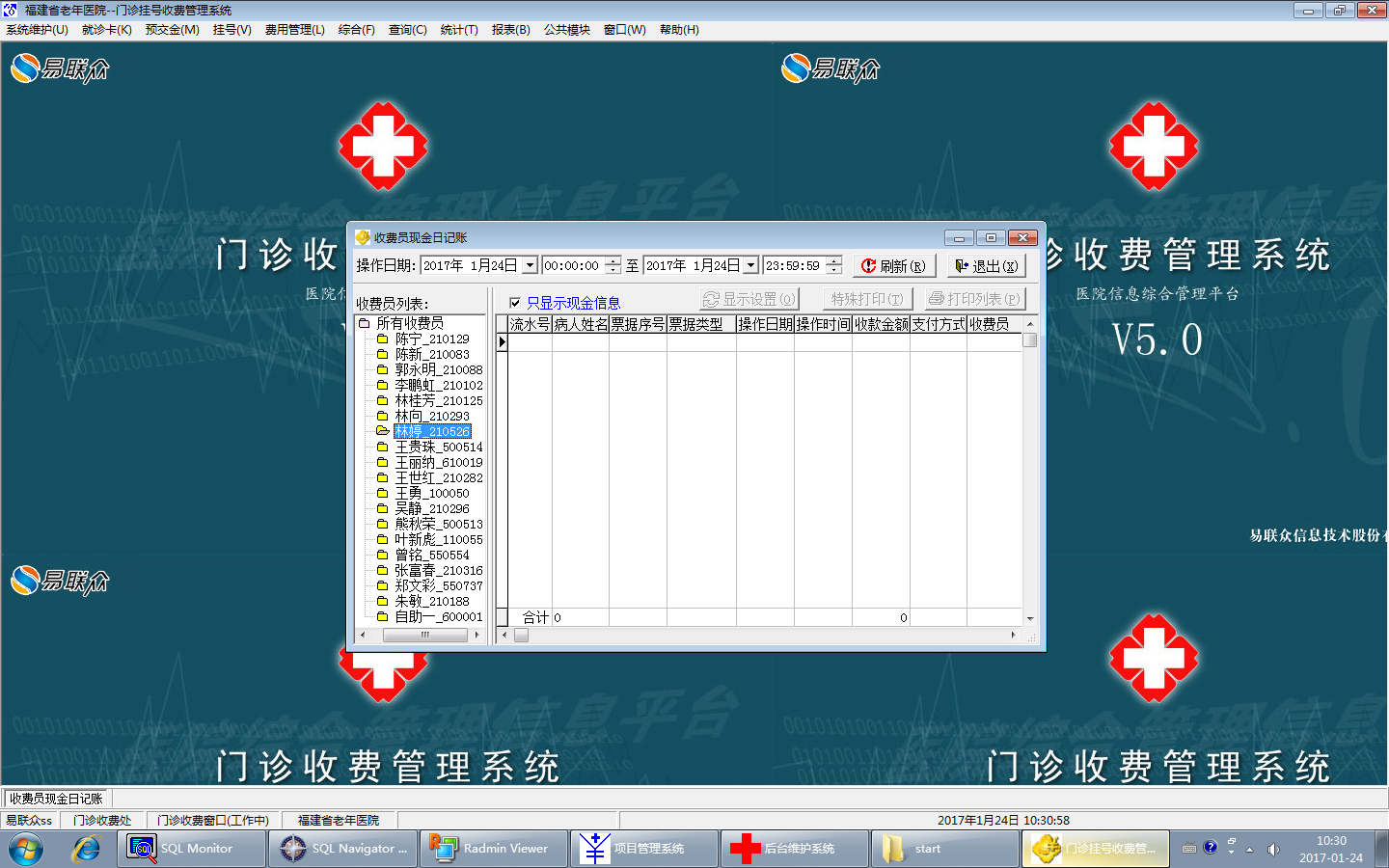Open the start folder in the taskbar
The image size is (1389, 868).
pyautogui.click(x=946, y=849)
